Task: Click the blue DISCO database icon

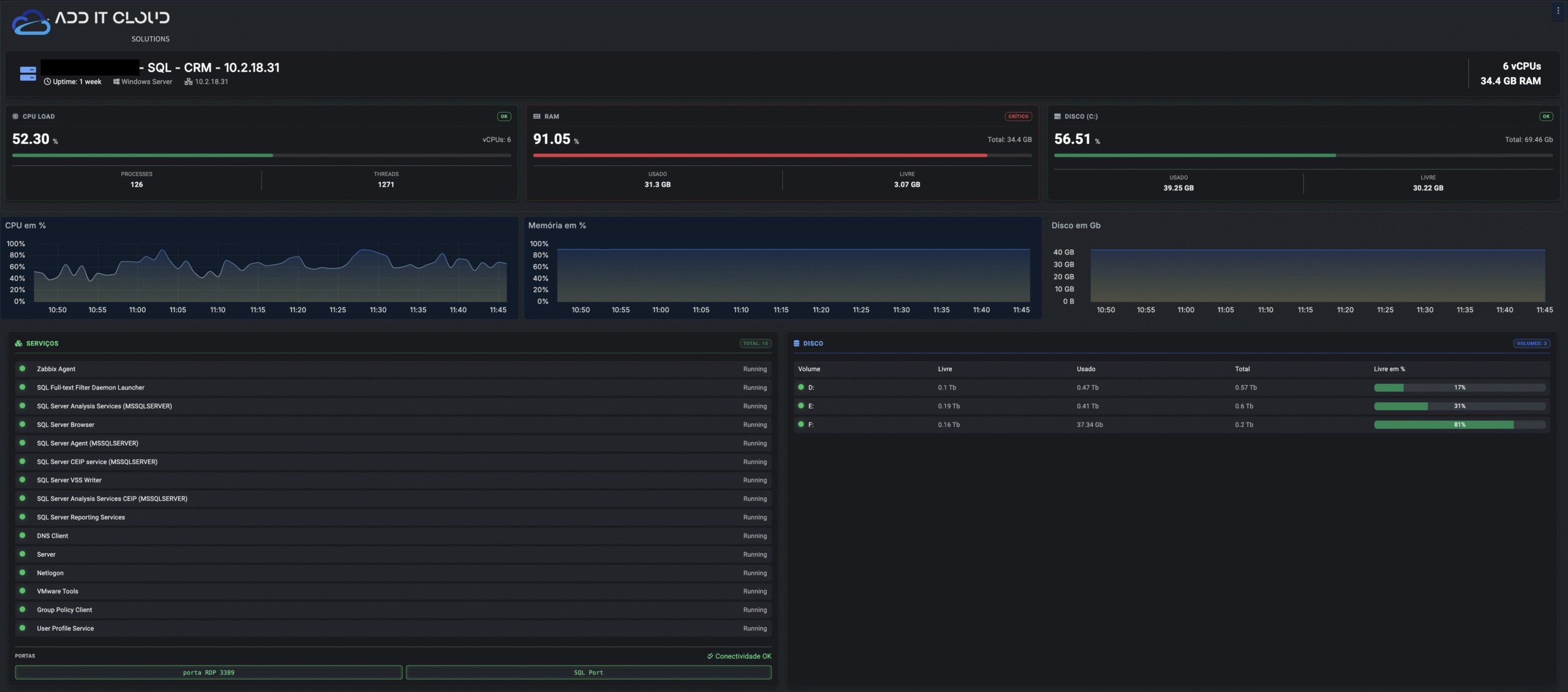Action: click(x=796, y=344)
